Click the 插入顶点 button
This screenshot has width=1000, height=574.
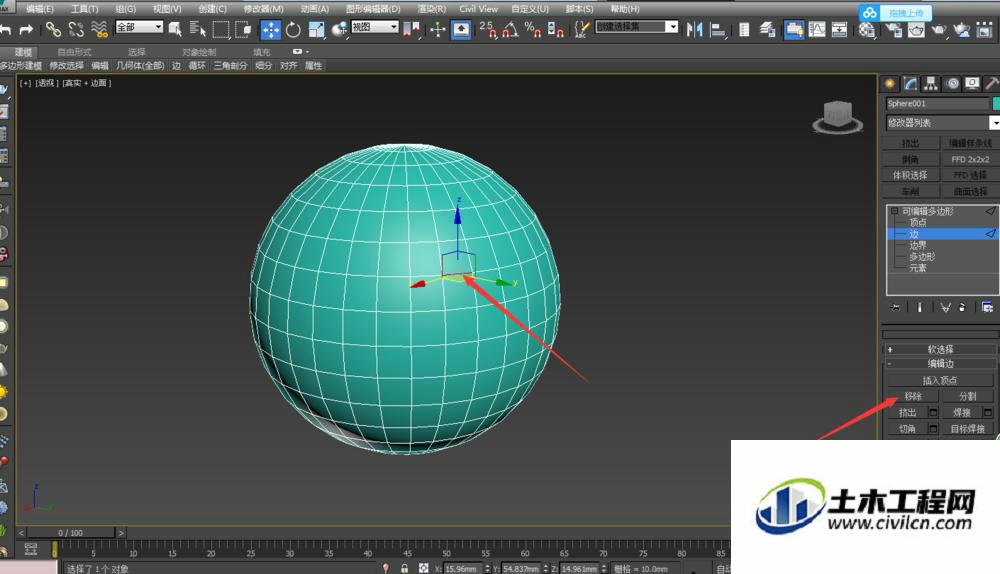point(940,380)
